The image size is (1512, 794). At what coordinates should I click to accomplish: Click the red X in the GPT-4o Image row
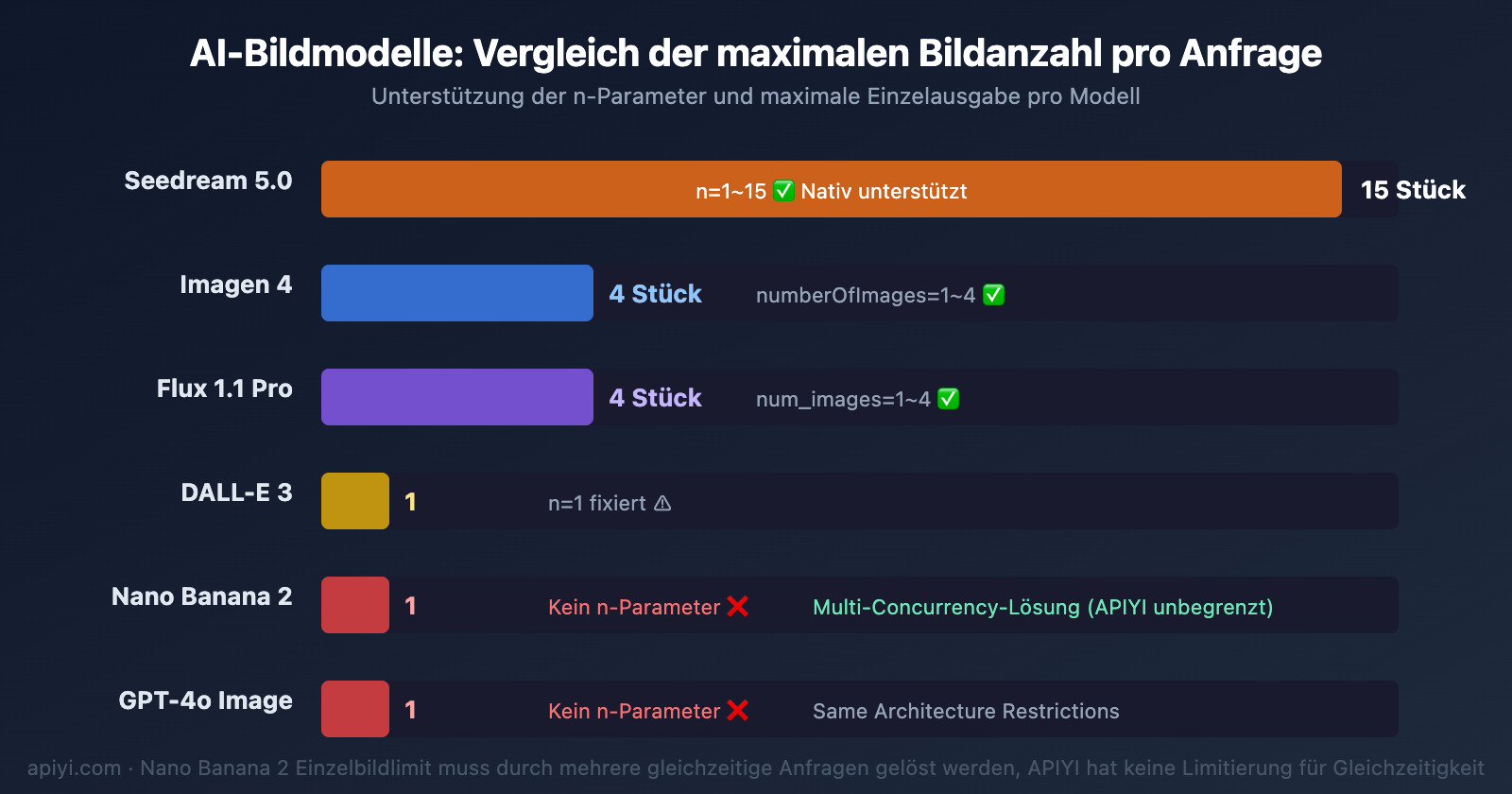click(738, 711)
